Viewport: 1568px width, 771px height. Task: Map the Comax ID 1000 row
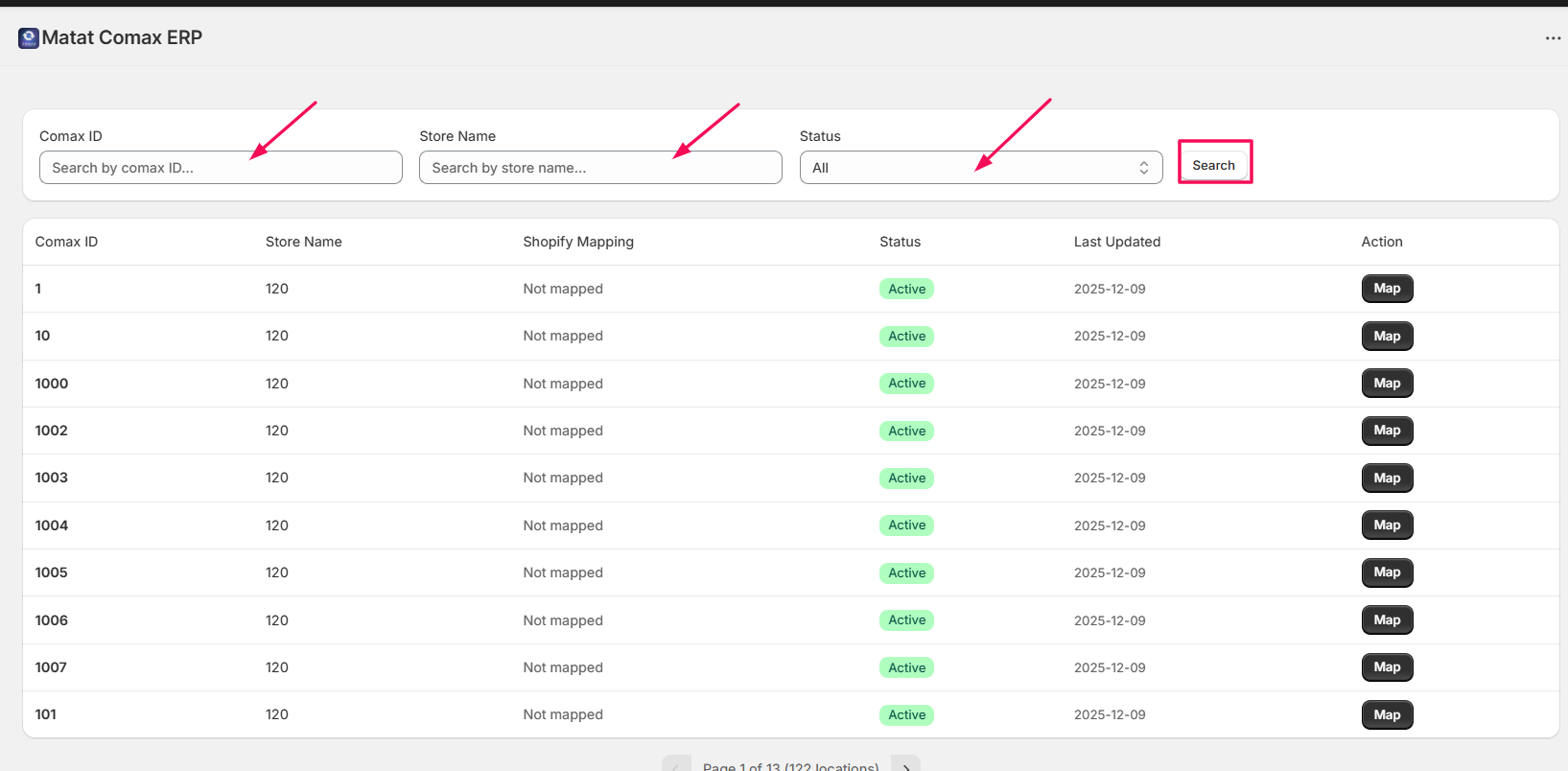pos(1387,384)
